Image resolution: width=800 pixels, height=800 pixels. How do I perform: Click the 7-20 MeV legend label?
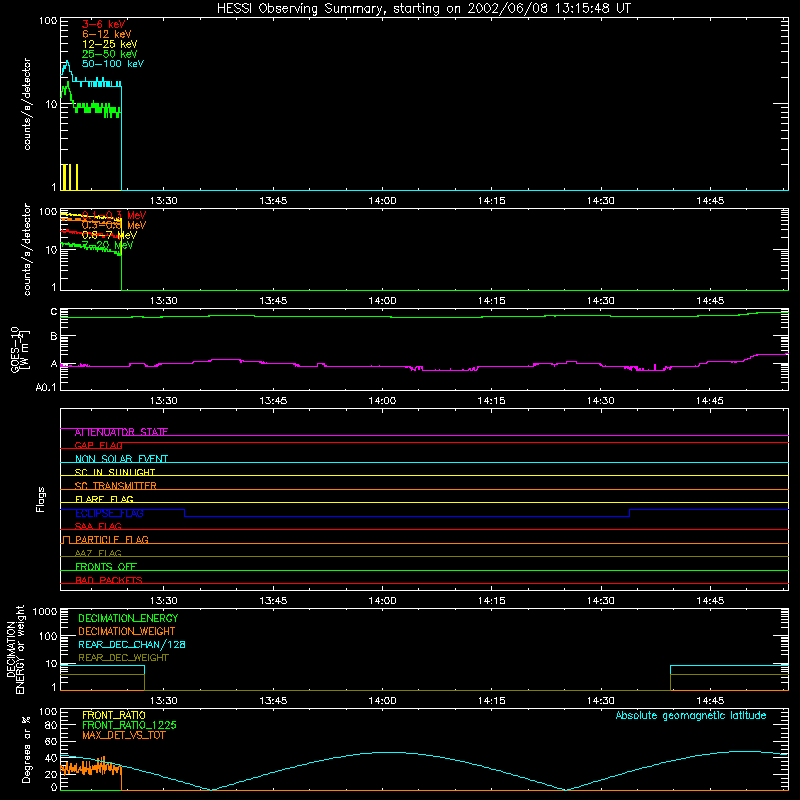tap(107, 245)
